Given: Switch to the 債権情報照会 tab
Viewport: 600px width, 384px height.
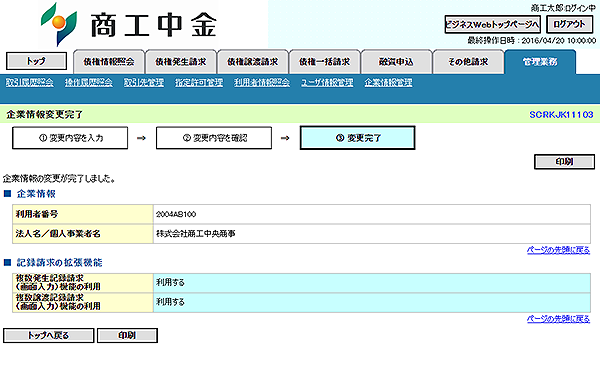Looking at the screenshot, I should click(109, 62).
